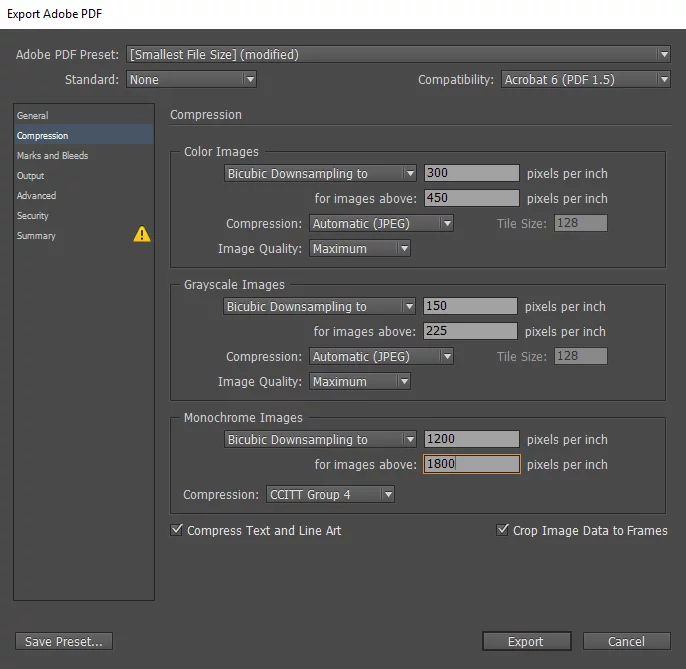The image size is (686, 669).
Task: Open Grayscale Images Compression dropdown
Action: [x=381, y=356]
